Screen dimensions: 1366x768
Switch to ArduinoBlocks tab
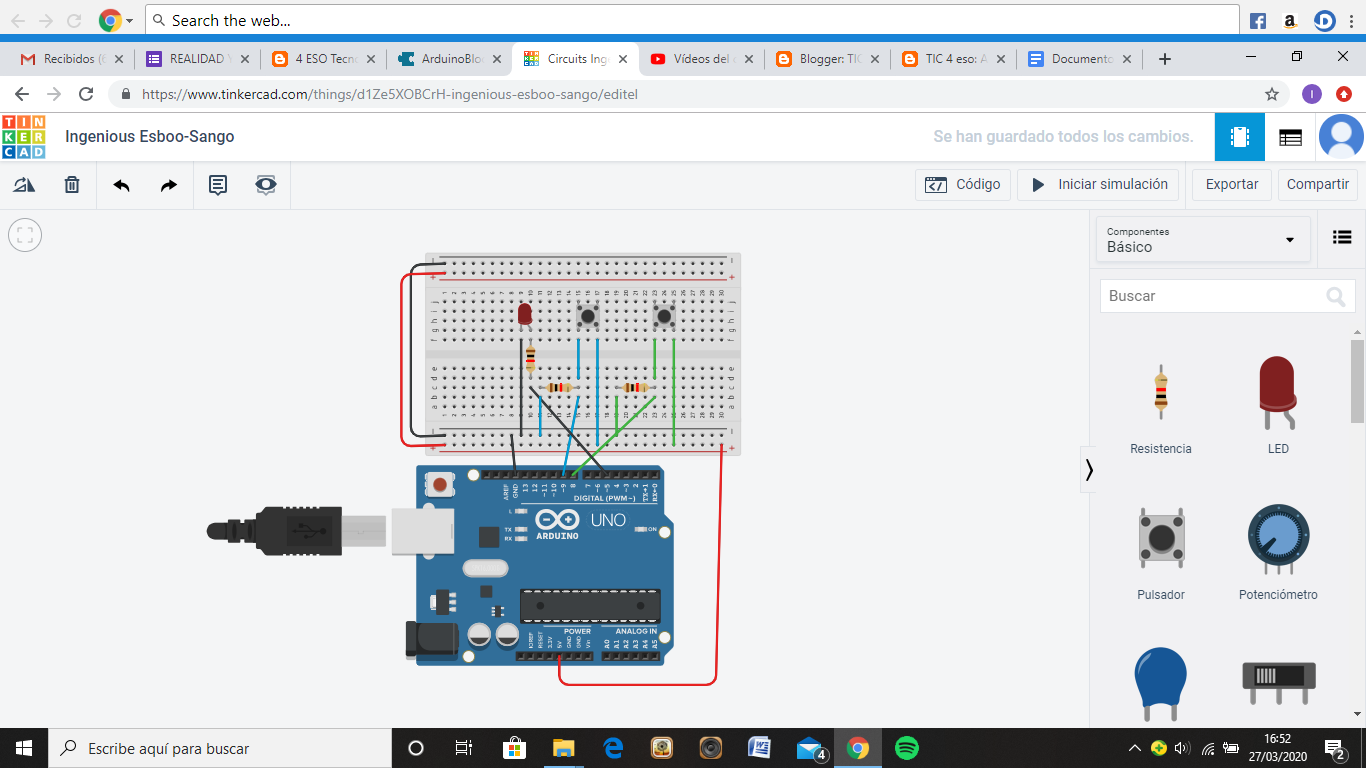[x=448, y=59]
